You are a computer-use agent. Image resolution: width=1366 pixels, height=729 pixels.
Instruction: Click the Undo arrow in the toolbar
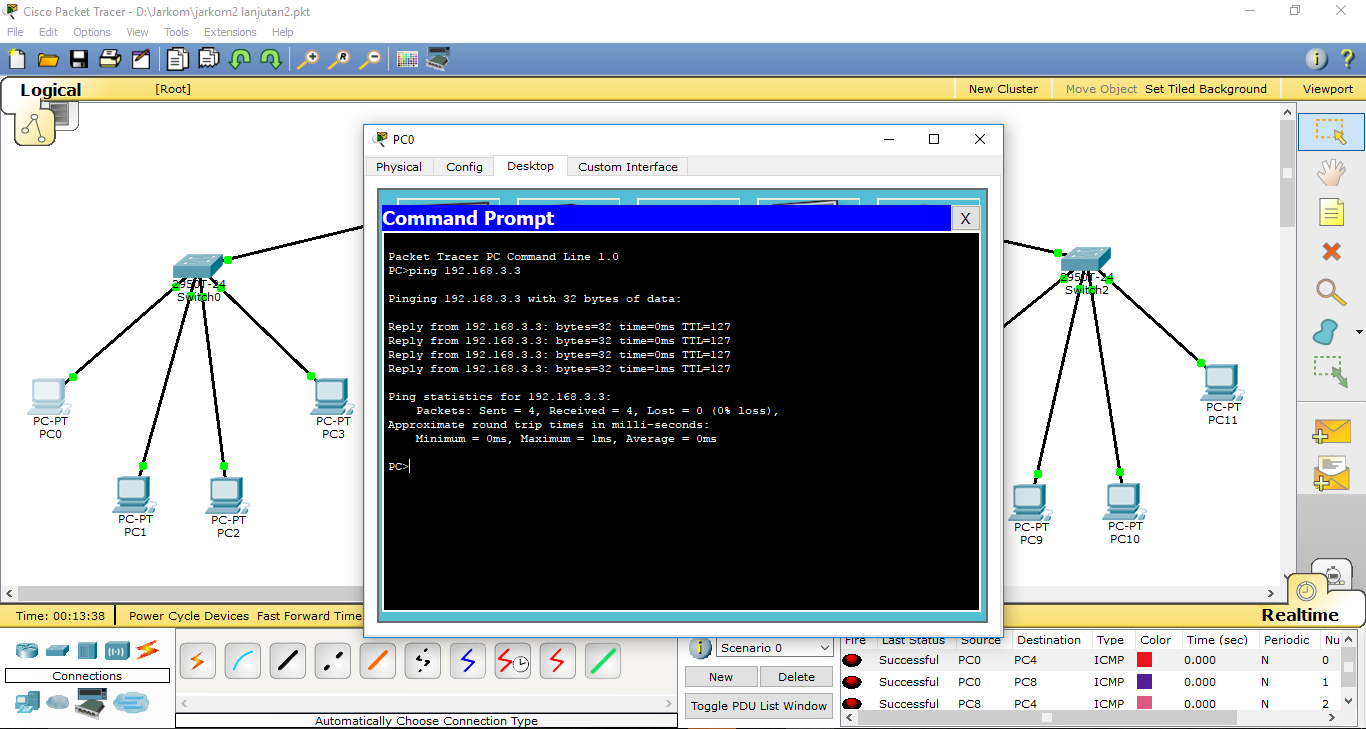pyautogui.click(x=240, y=59)
